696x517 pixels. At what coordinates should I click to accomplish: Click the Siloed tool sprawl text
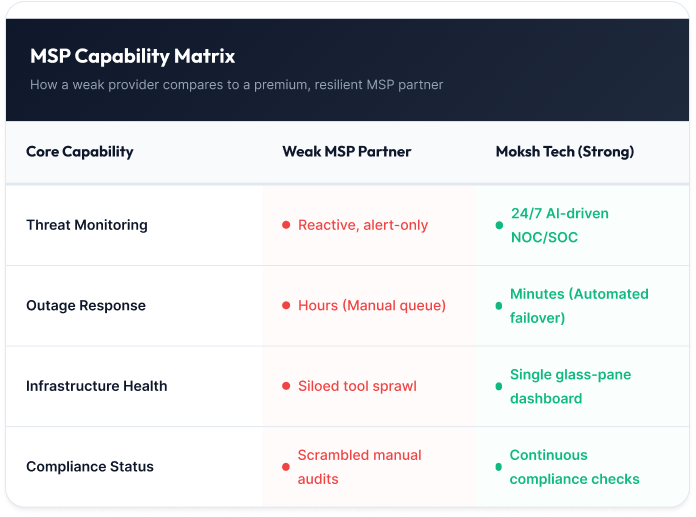(x=357, y=386)
